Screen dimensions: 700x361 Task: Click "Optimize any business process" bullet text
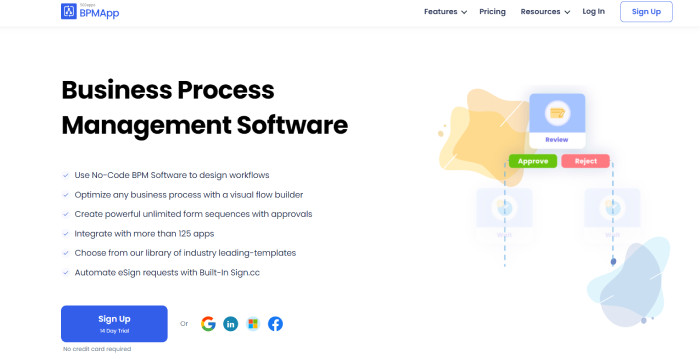pyautogui.click(x=189, y=195)
